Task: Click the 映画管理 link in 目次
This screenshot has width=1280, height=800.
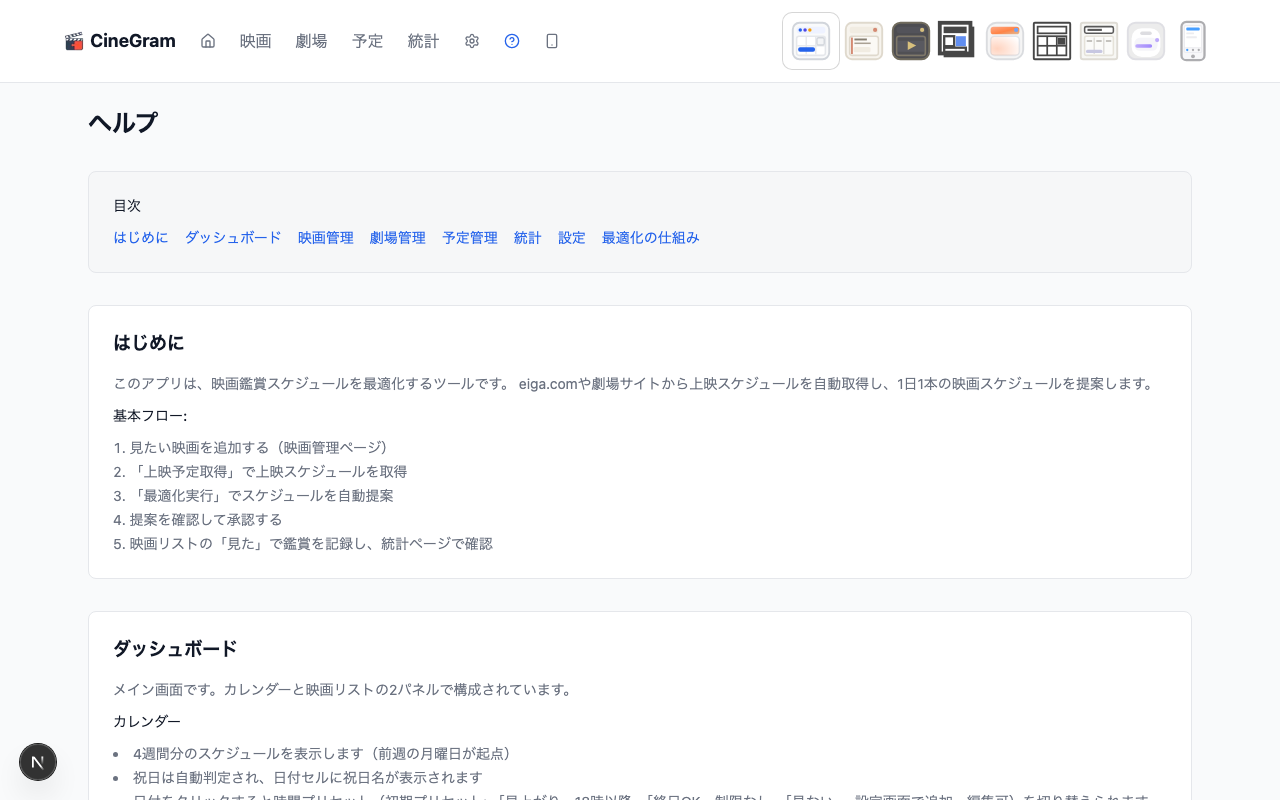Action: tap(326, 238)
